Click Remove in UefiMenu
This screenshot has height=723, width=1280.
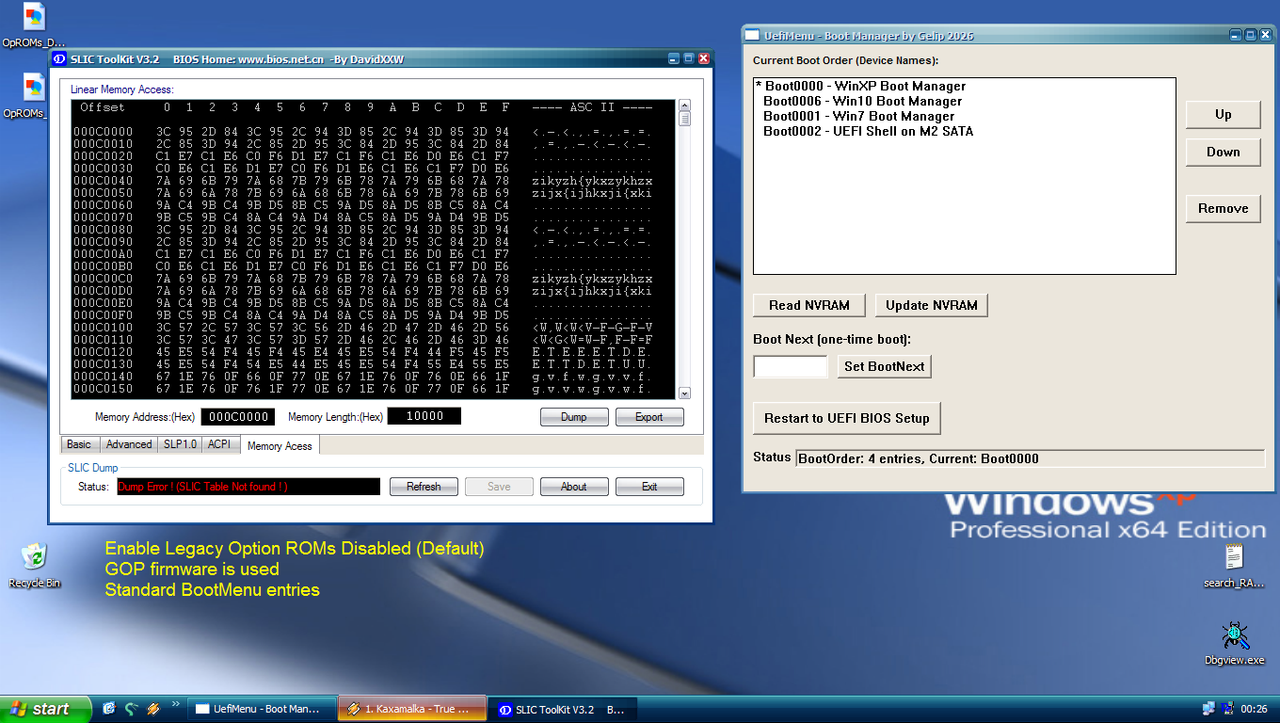tap(1223, 208)
